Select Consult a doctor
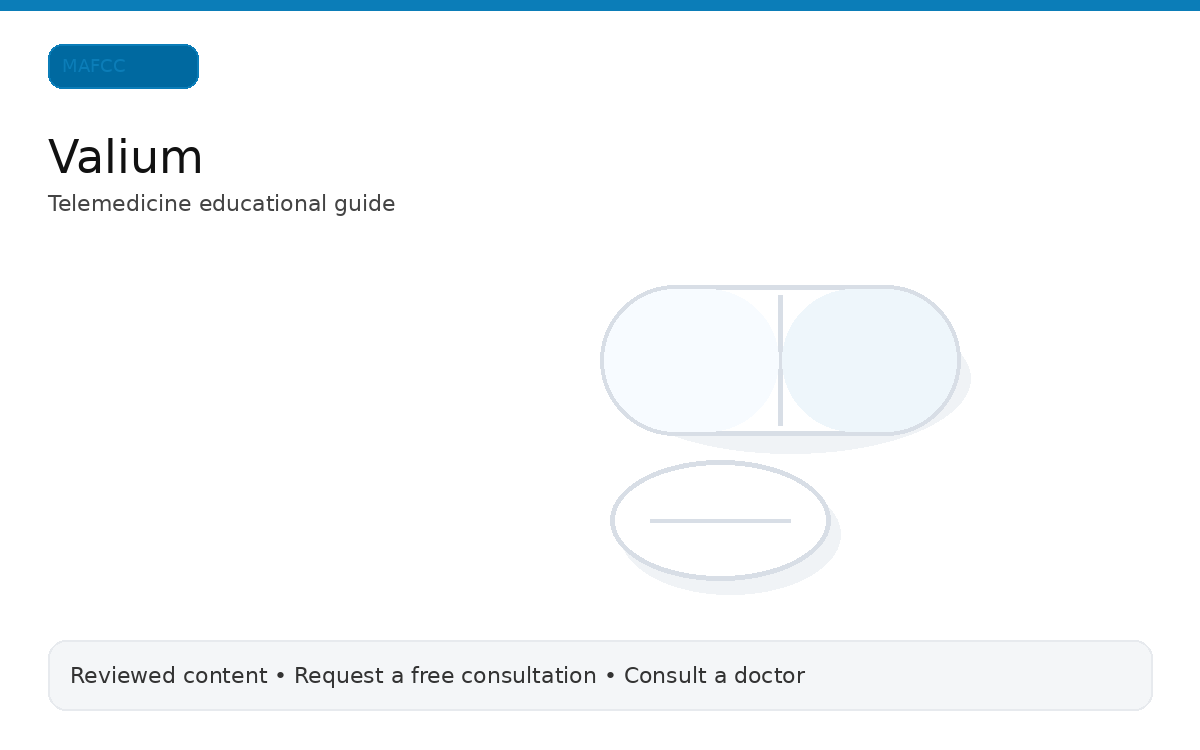1200x750 pixels. [714, 675]
